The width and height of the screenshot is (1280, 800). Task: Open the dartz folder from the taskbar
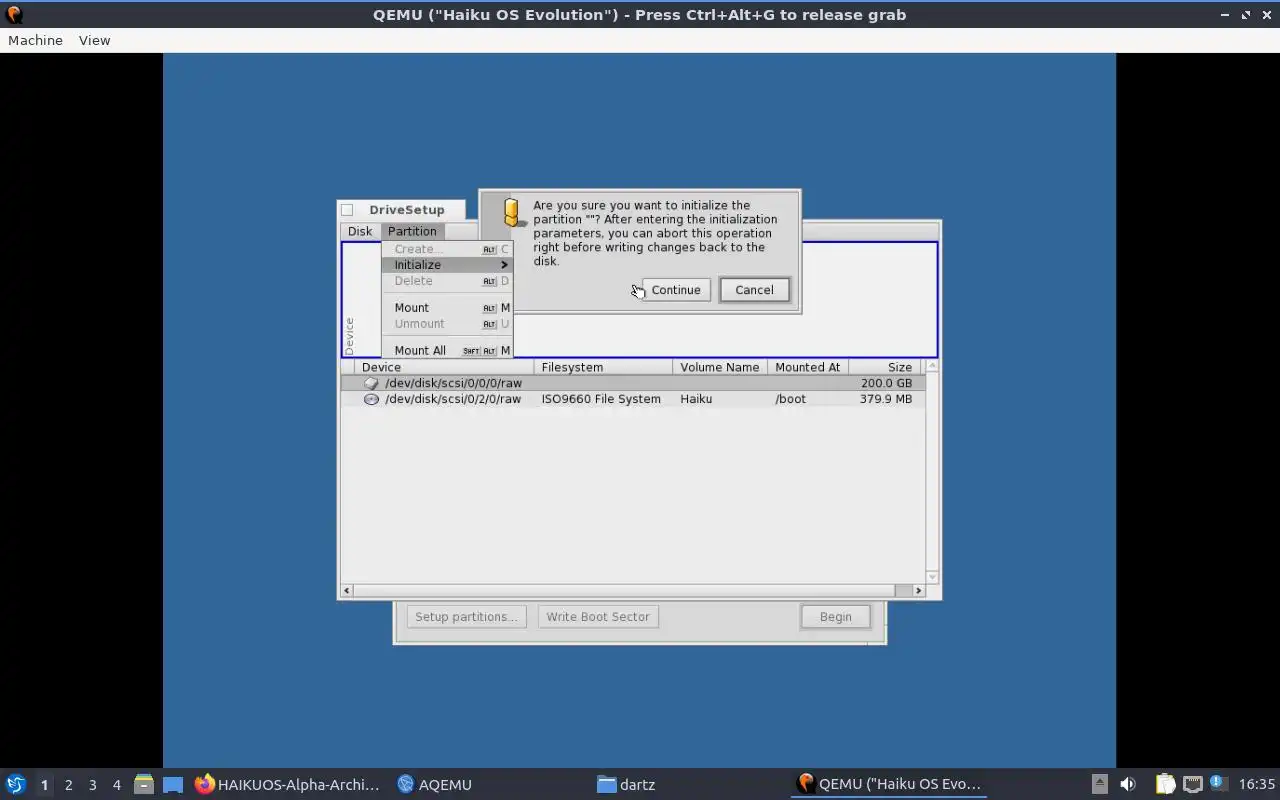[x=626, y=784]
